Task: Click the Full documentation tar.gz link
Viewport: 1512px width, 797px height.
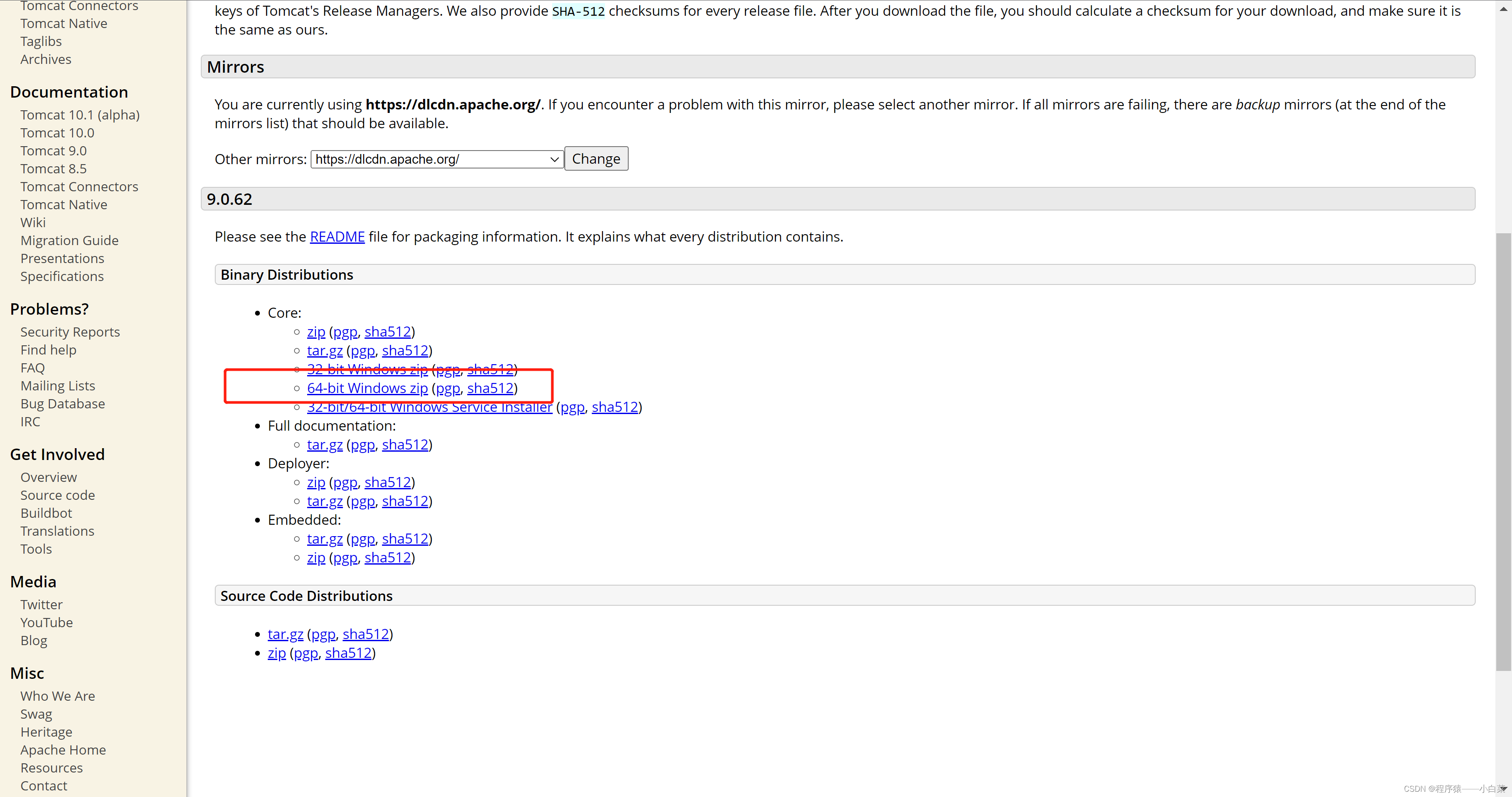Action: 324,444
